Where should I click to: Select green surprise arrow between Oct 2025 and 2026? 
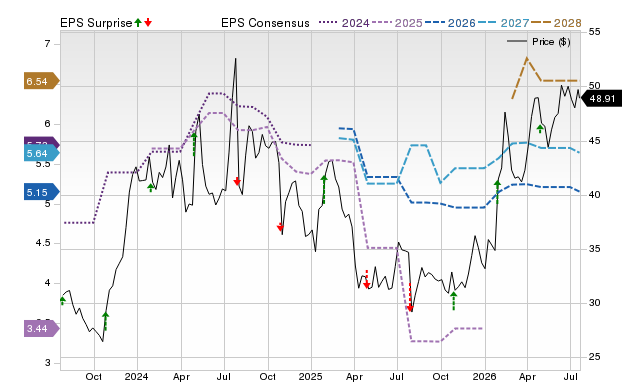[453, 301]
